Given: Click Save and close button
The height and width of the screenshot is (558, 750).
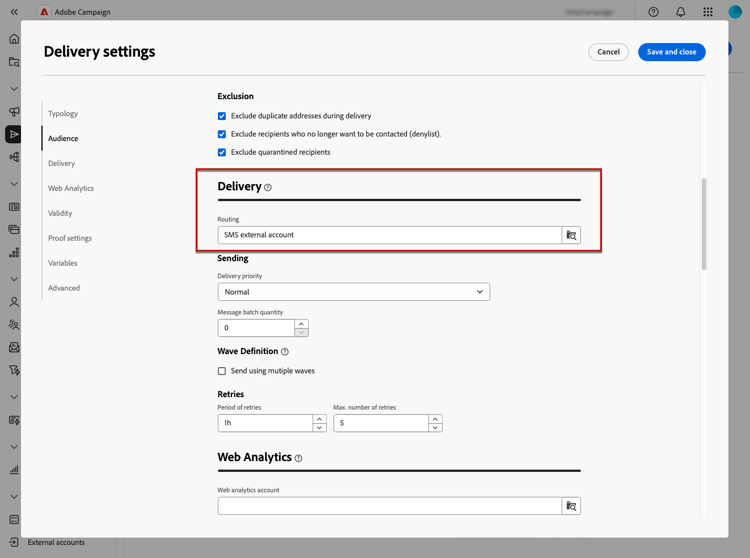Looking at the screenshot, I should click(x=671, y=52).
